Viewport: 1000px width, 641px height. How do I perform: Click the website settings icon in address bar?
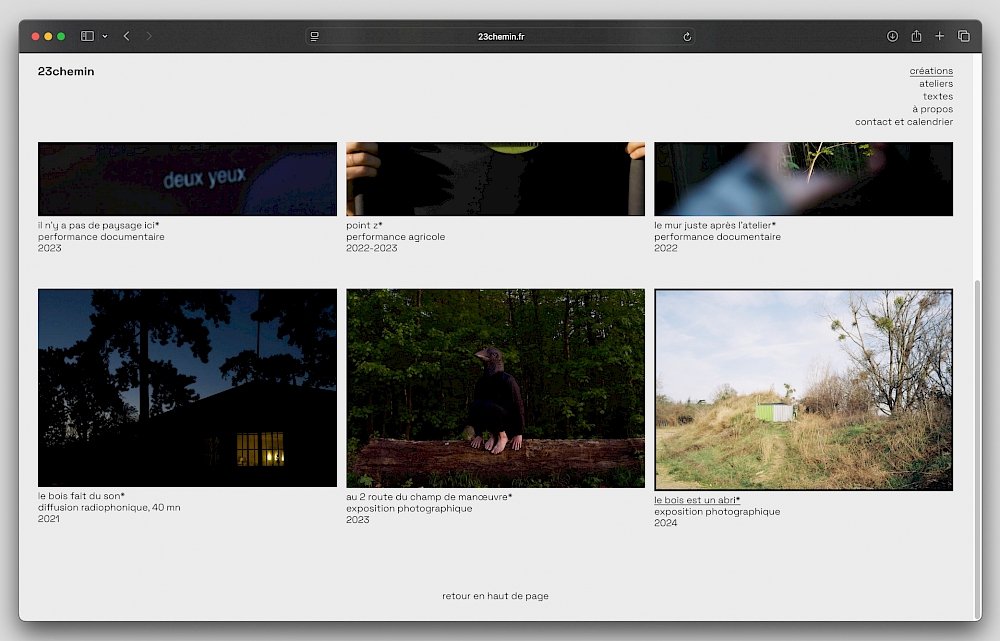point(315,36)
